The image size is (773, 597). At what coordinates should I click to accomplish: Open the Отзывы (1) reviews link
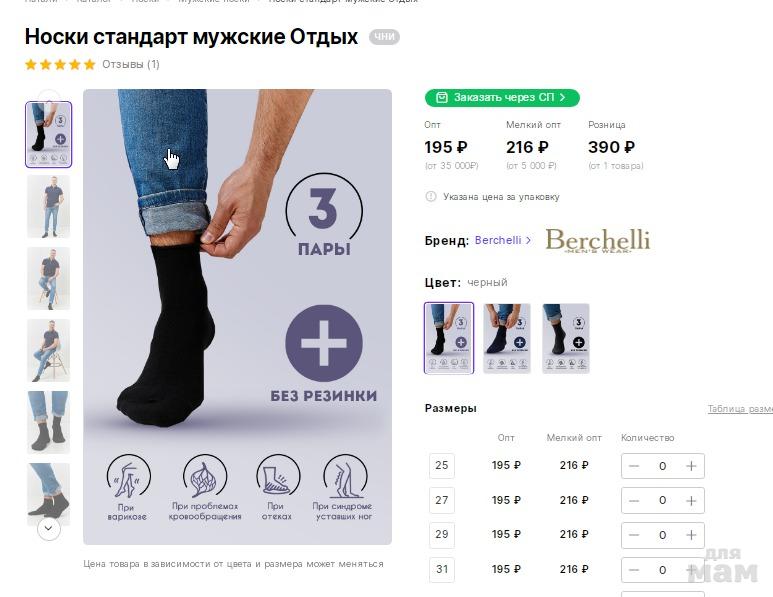pos(131,64)
